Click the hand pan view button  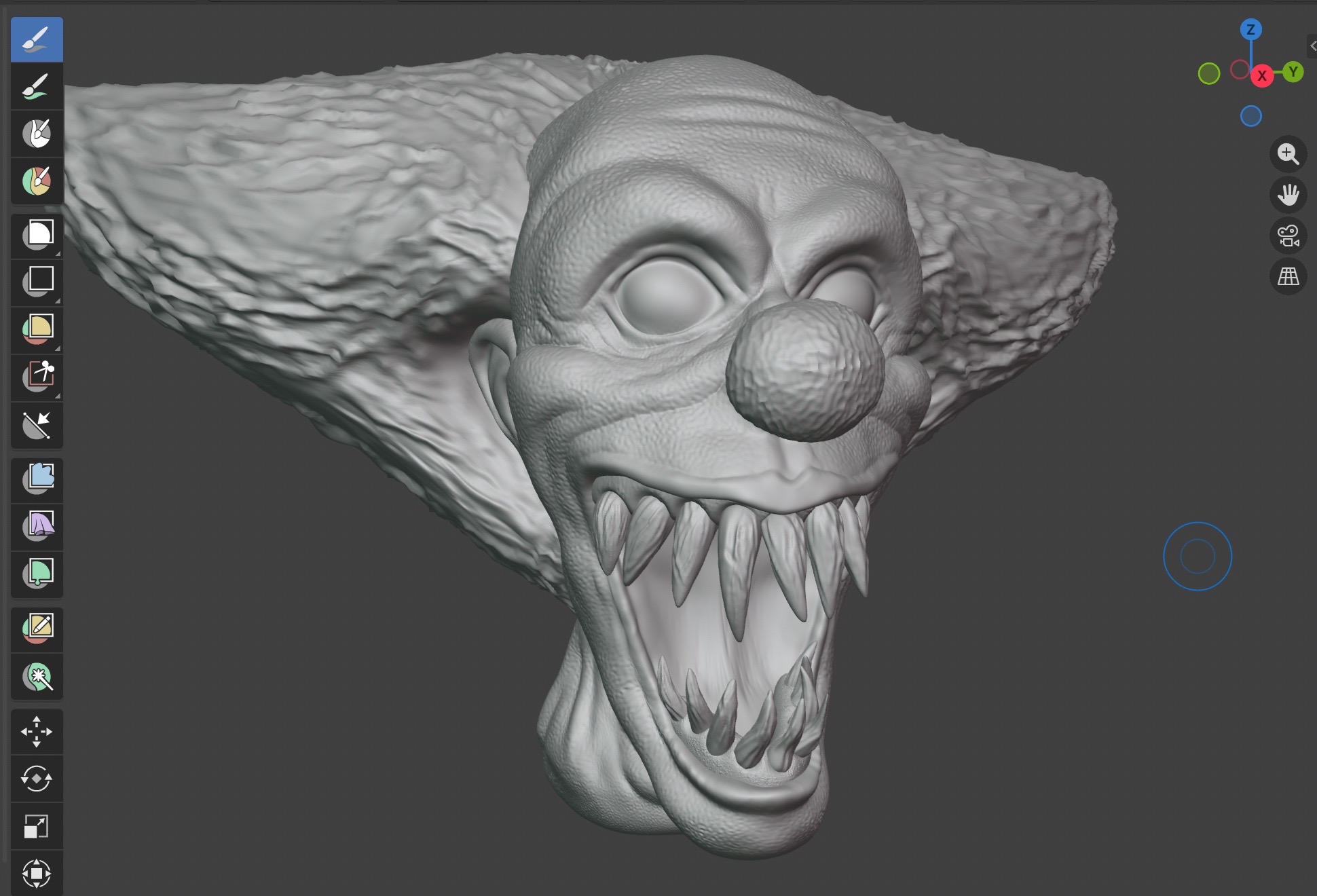click(1288, 195)
